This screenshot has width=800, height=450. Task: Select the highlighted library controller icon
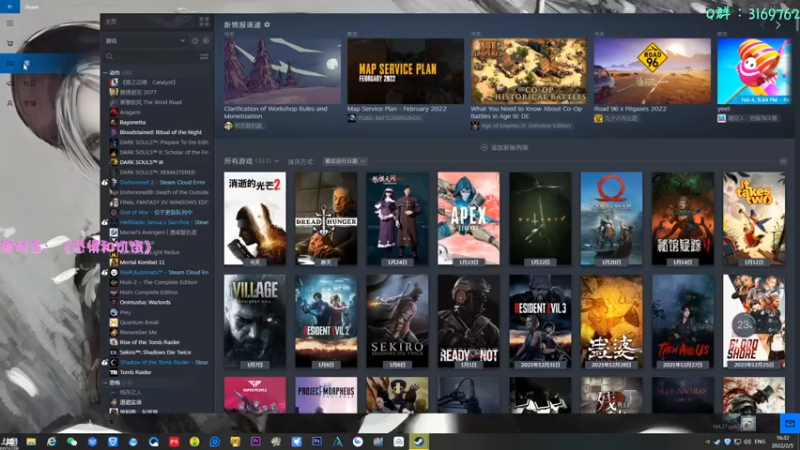(10, 63)
